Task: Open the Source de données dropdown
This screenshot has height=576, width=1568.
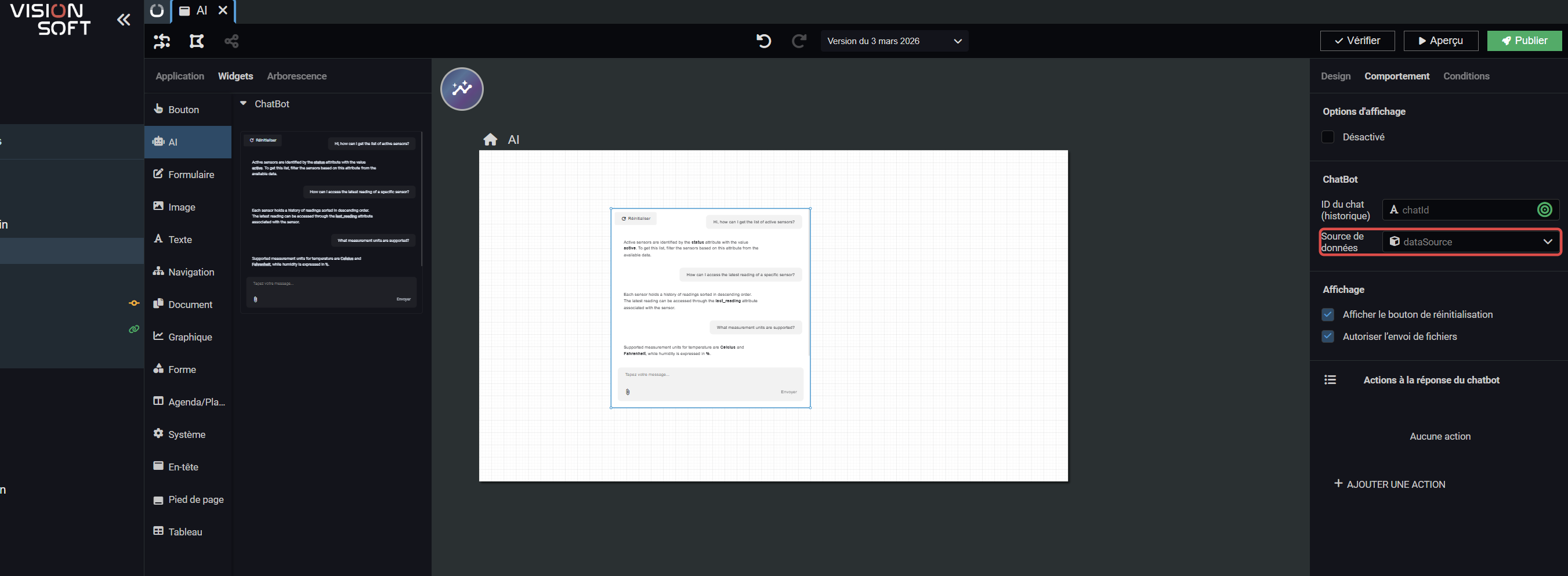Action: pyautogui.click(x=1469, y=242)
